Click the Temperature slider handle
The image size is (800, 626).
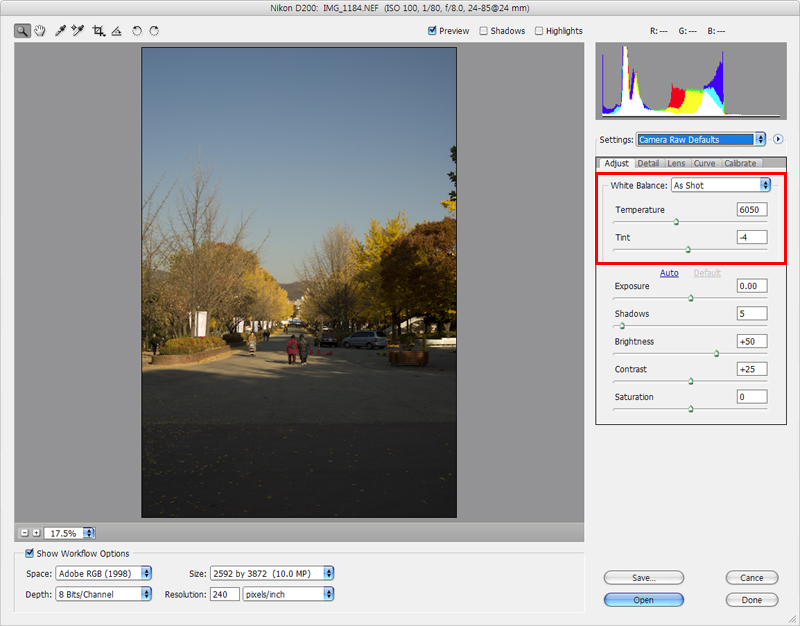pyautogui.click(x=676, y=222)
